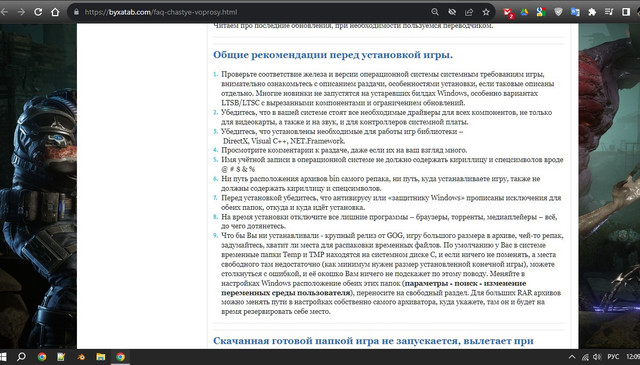Open the Gmail checker extension
Viewport: 640px width, 365px height.
coord(508,13)
